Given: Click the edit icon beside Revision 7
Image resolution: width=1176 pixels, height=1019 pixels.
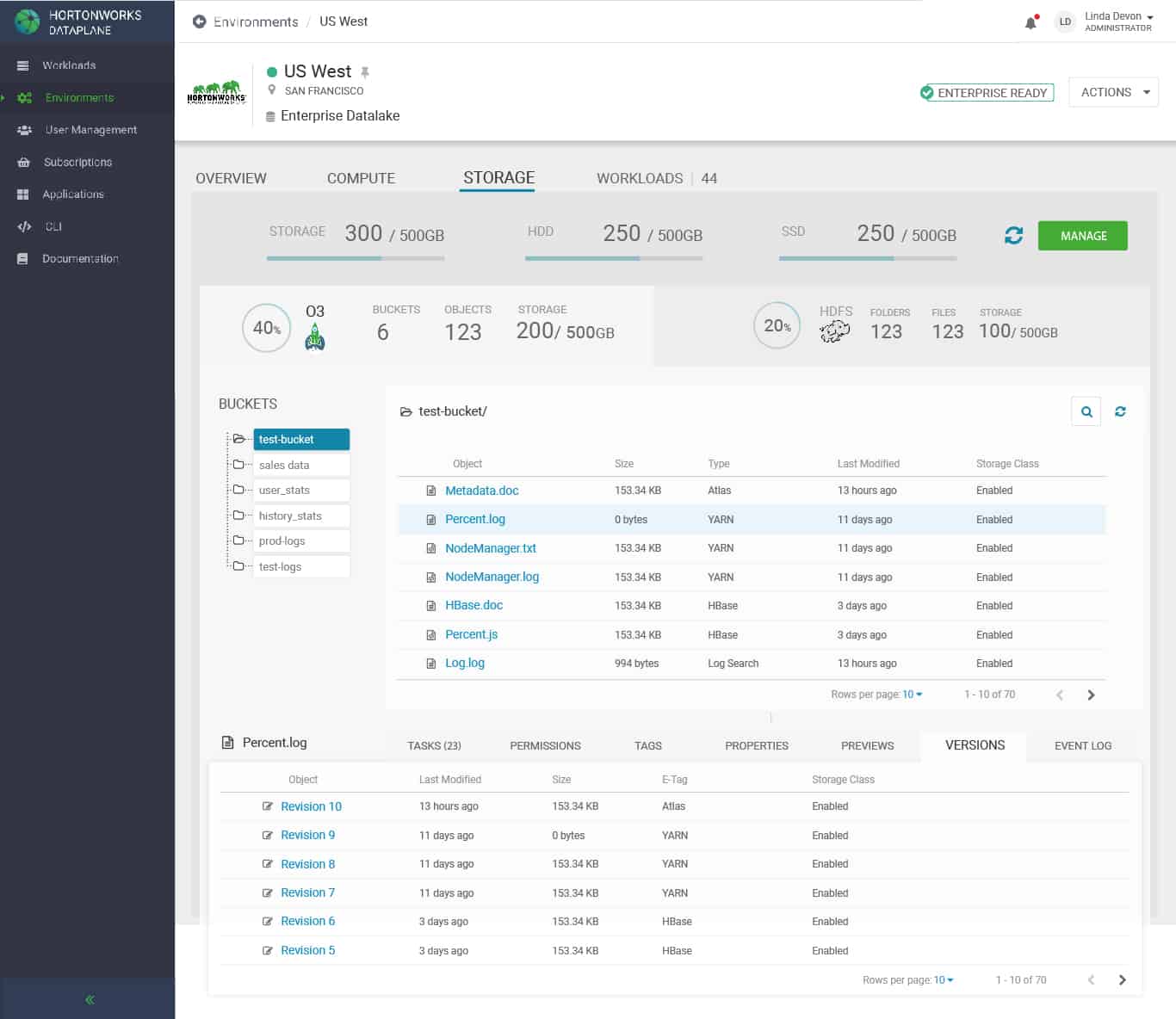Looking at the screenshot, I should click(x=268, y=893).
